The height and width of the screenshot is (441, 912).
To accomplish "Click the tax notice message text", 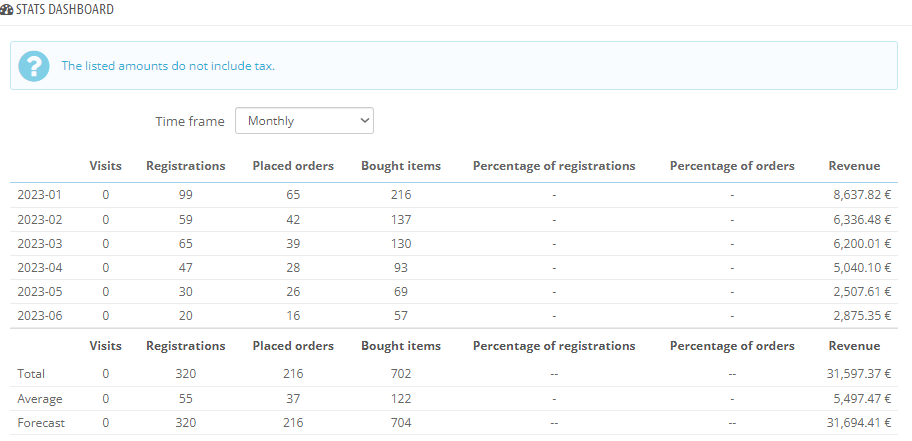I will click(168, 66).
